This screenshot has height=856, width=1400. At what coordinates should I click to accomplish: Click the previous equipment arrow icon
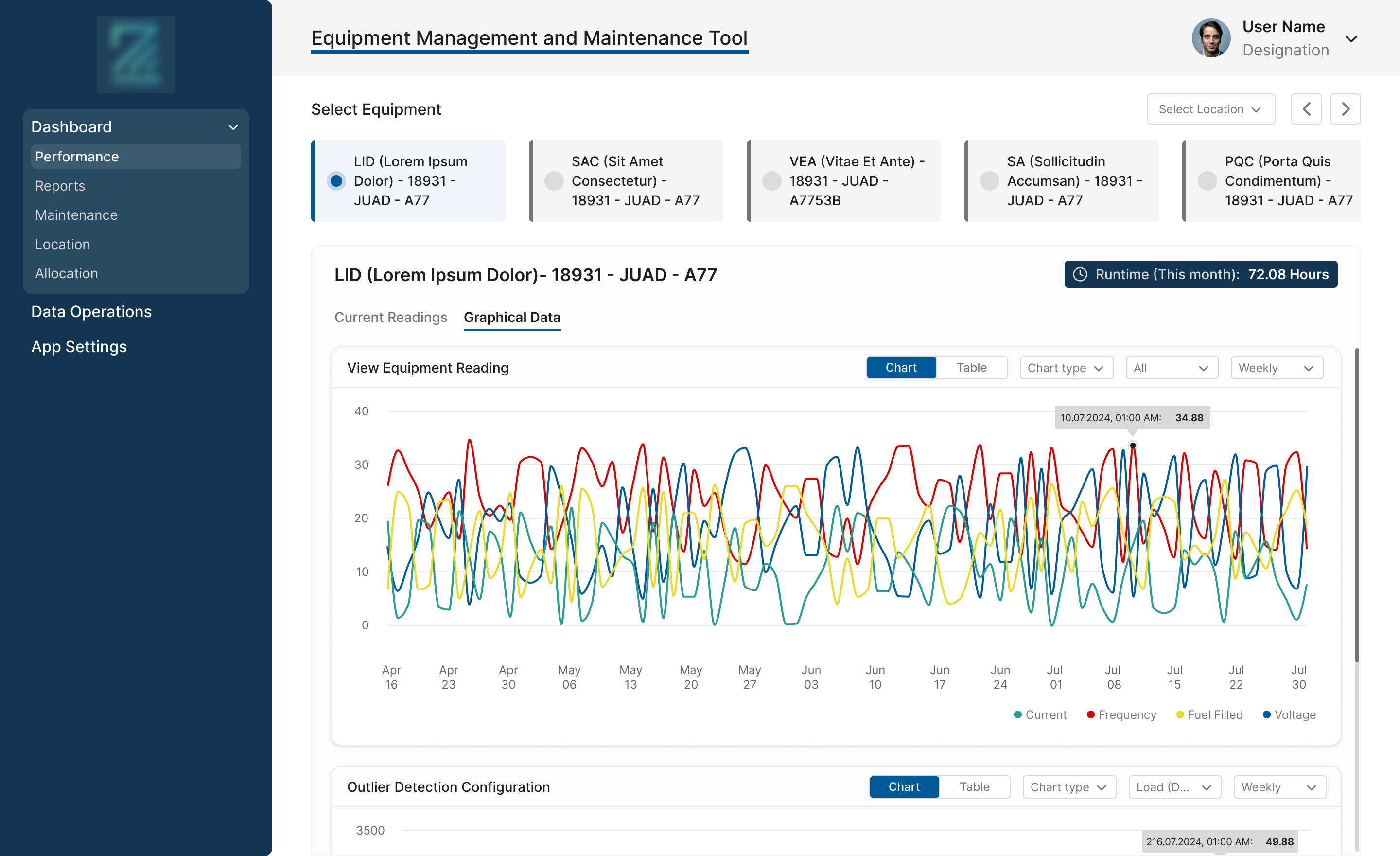click(1306, 109)
